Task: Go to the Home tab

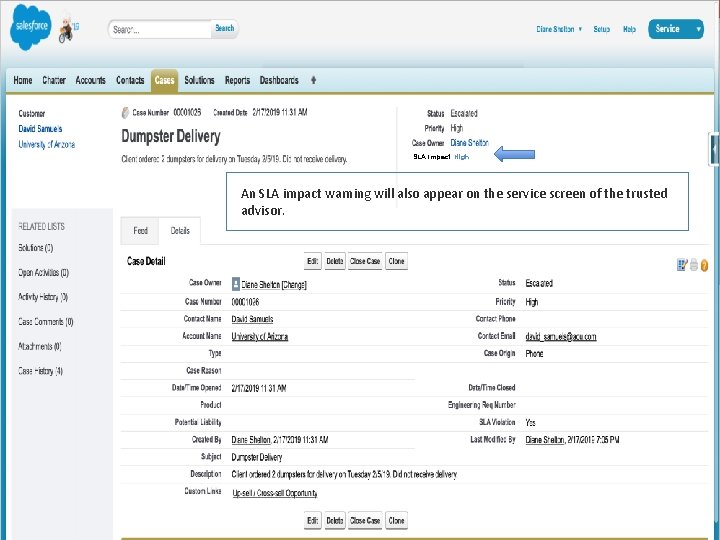Action: click(x=22, y=80)
